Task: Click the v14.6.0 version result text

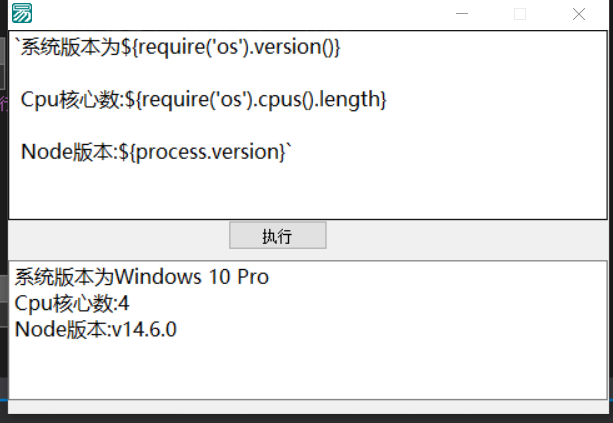Action: [144, 330]
